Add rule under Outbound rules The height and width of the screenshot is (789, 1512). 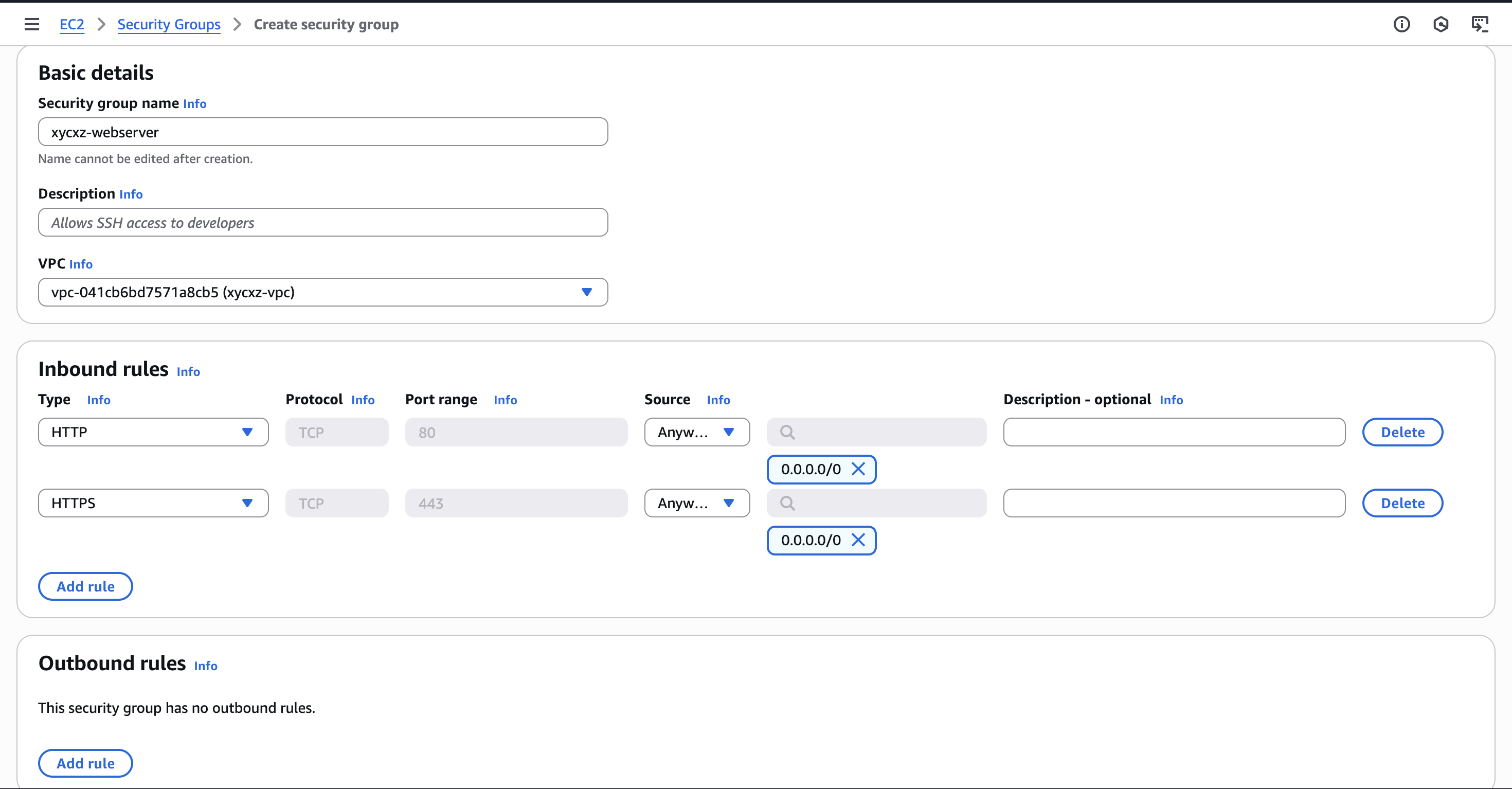[86, 763]
